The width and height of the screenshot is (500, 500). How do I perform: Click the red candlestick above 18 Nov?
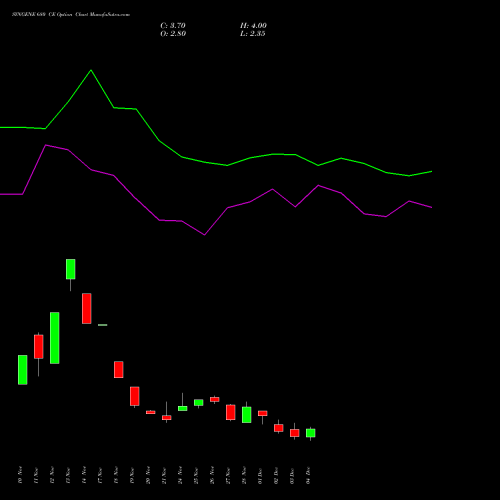coord(119,370)
